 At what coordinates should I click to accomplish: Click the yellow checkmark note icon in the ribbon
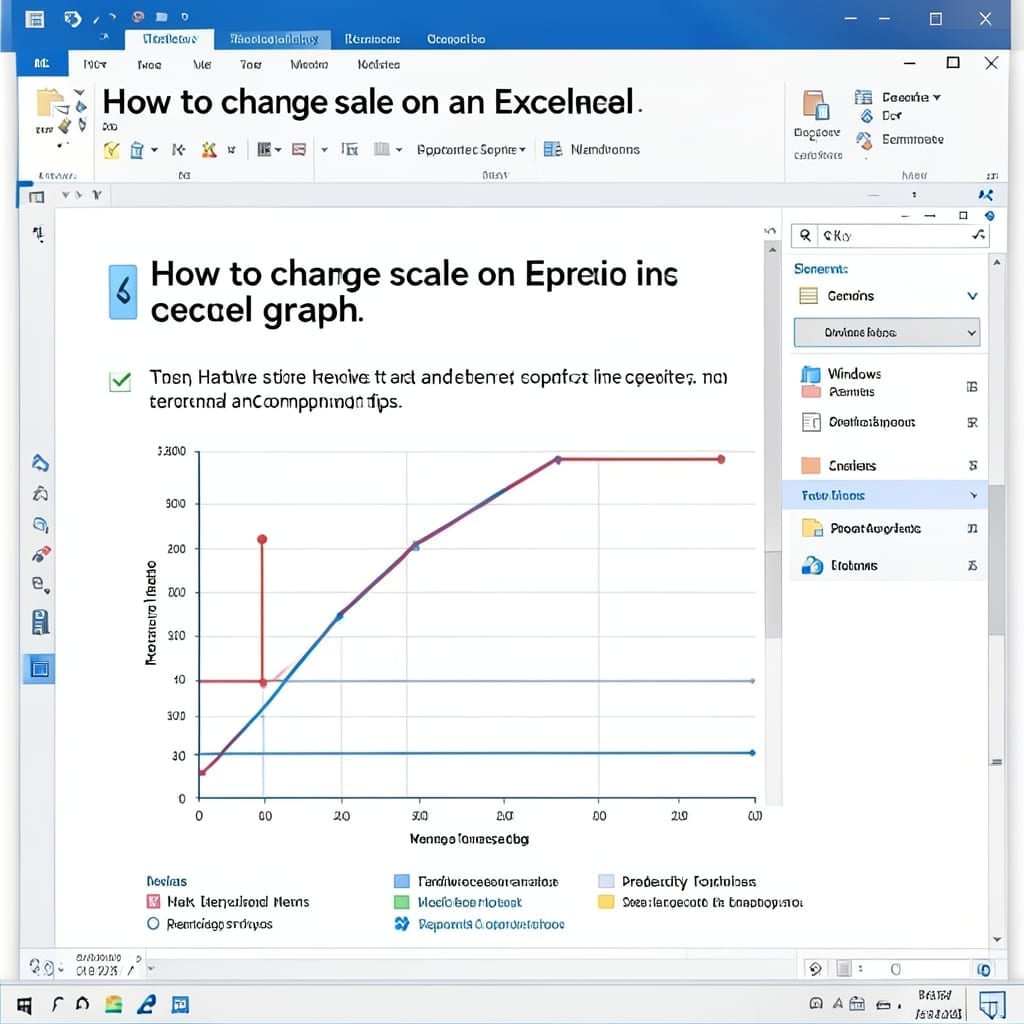[112, 150]
